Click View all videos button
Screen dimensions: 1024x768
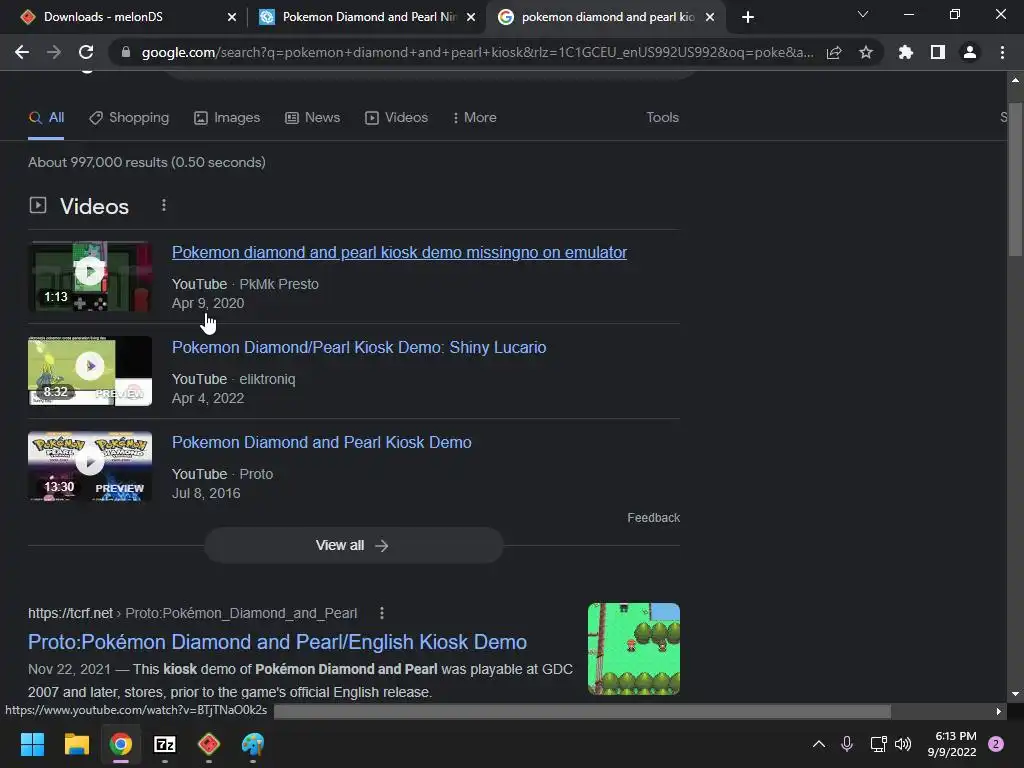(x=353, y=545)
